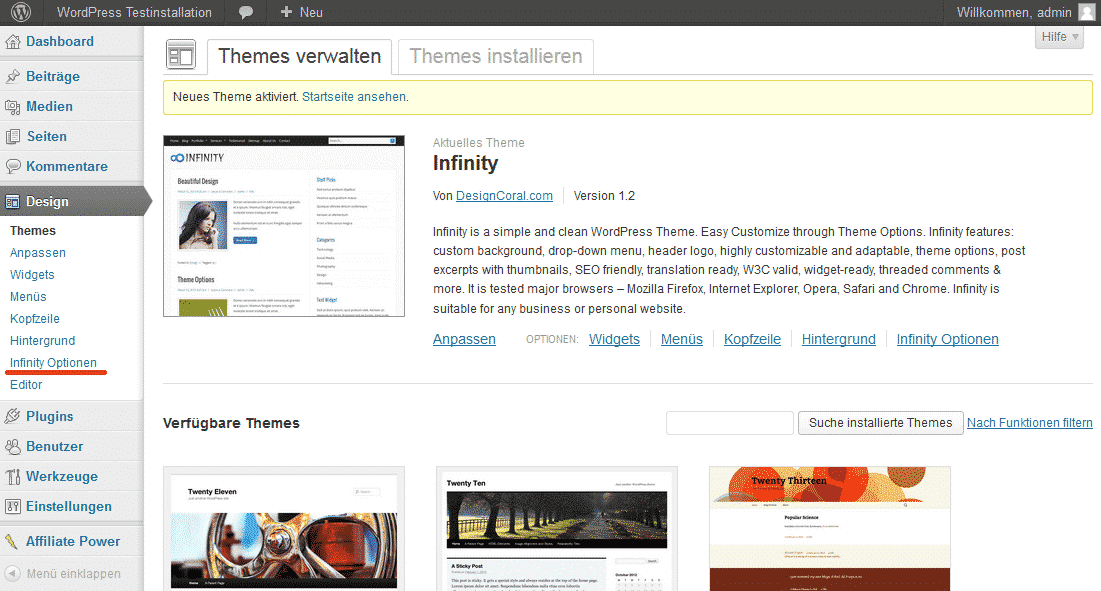This screenshot has height=591, width=1101.
Task: Open the Nach Funktionen filtern link
Action: click(1029, 423)
